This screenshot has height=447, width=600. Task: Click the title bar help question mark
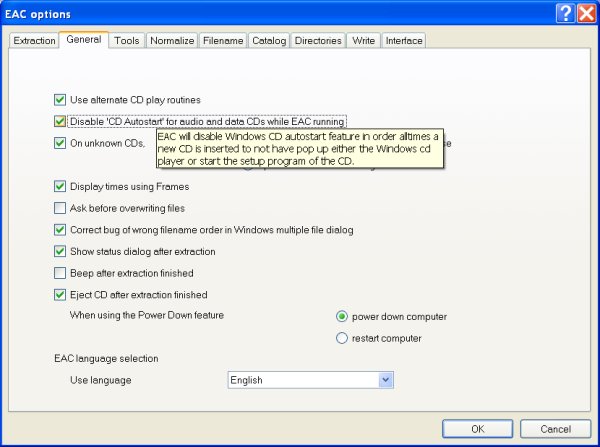tap(565, 14)
